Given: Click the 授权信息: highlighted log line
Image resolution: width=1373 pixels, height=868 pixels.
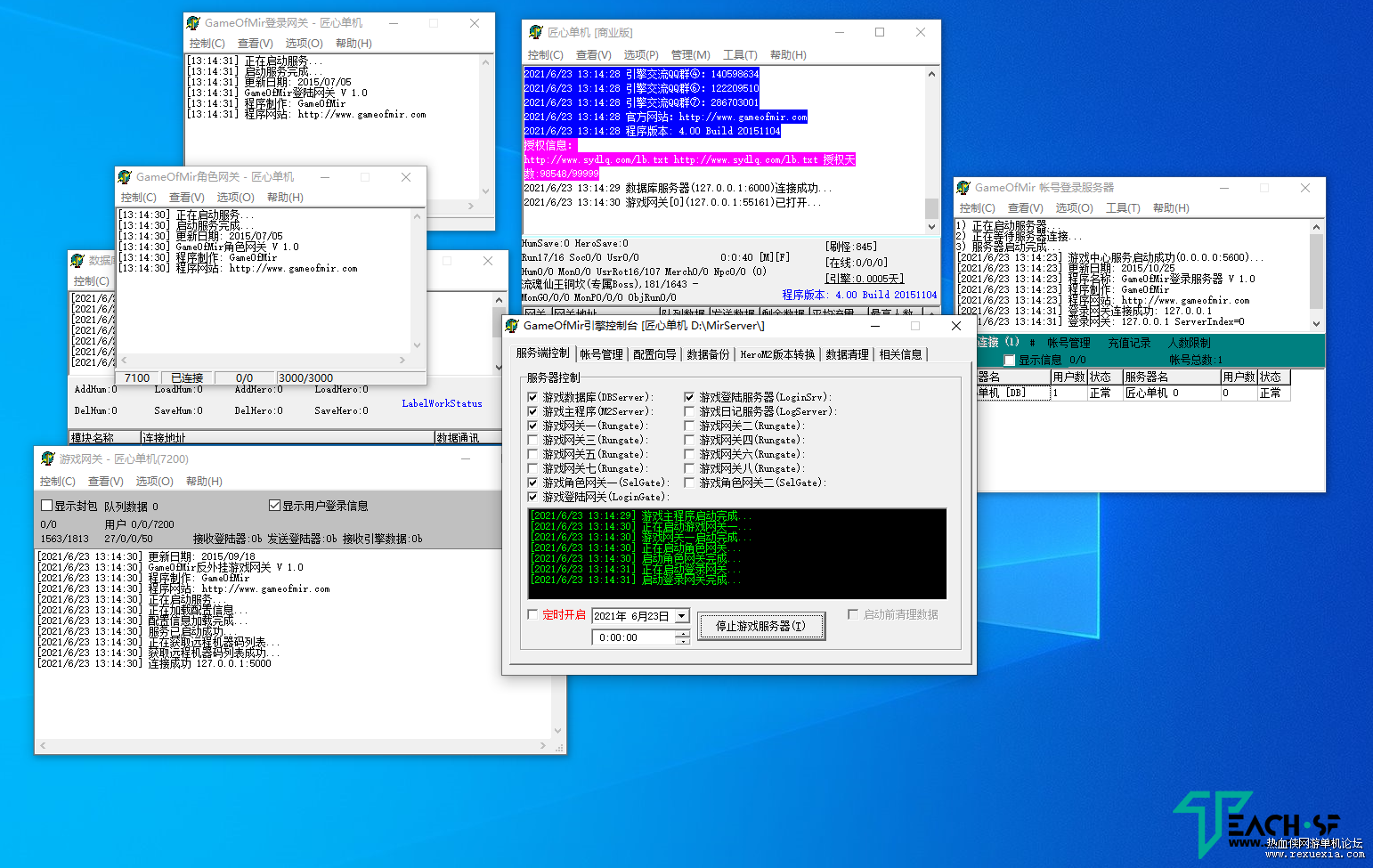Looking at the screenshot, I should [550, 145].
